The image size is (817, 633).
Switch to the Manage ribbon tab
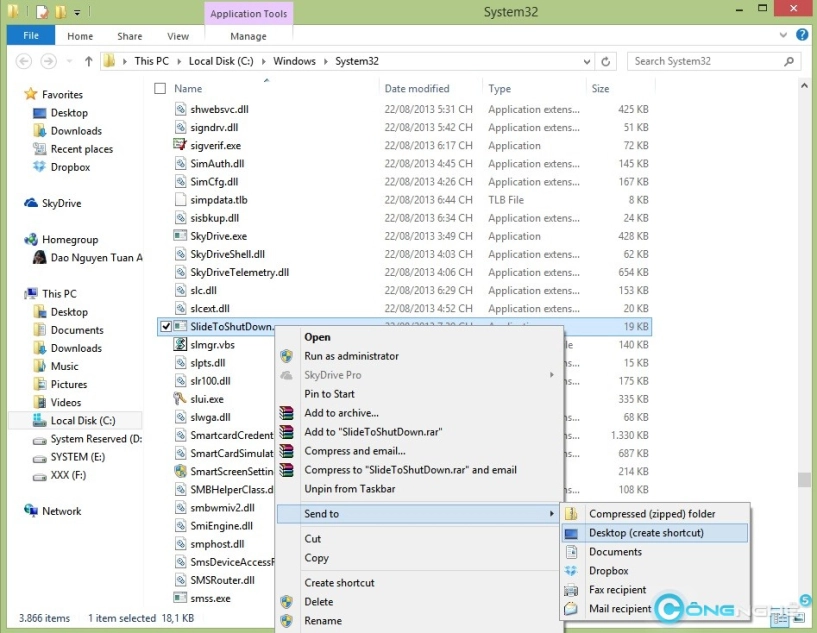point(249,36)
